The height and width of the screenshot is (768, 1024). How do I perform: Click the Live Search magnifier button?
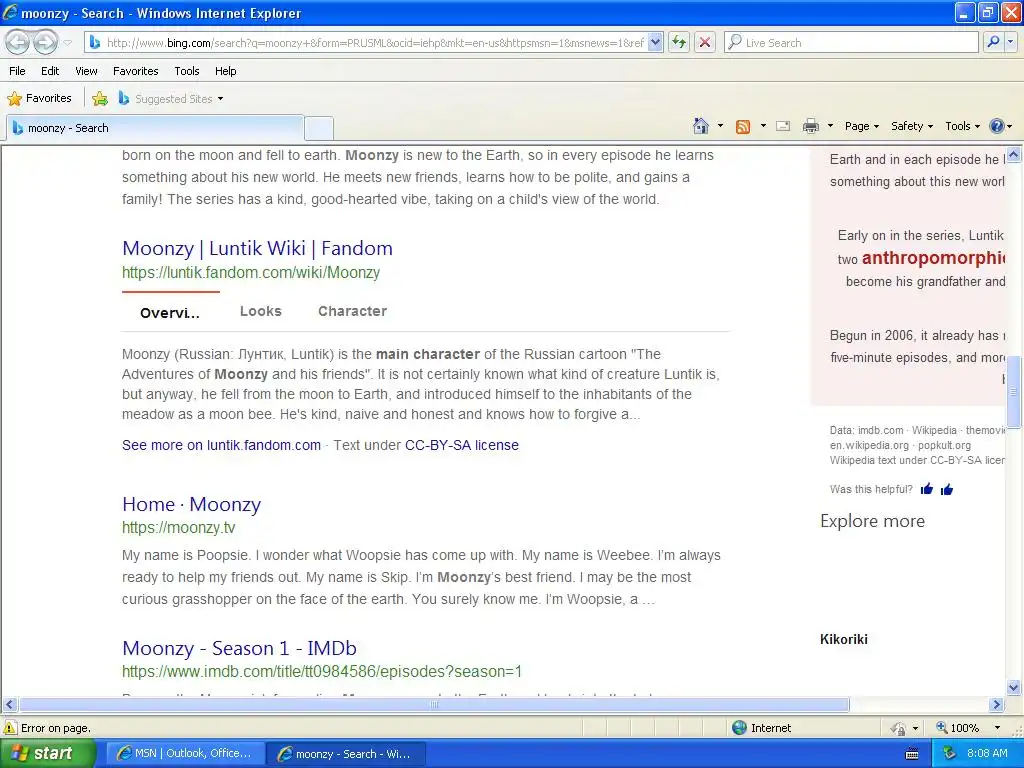(x=993, y=43)
